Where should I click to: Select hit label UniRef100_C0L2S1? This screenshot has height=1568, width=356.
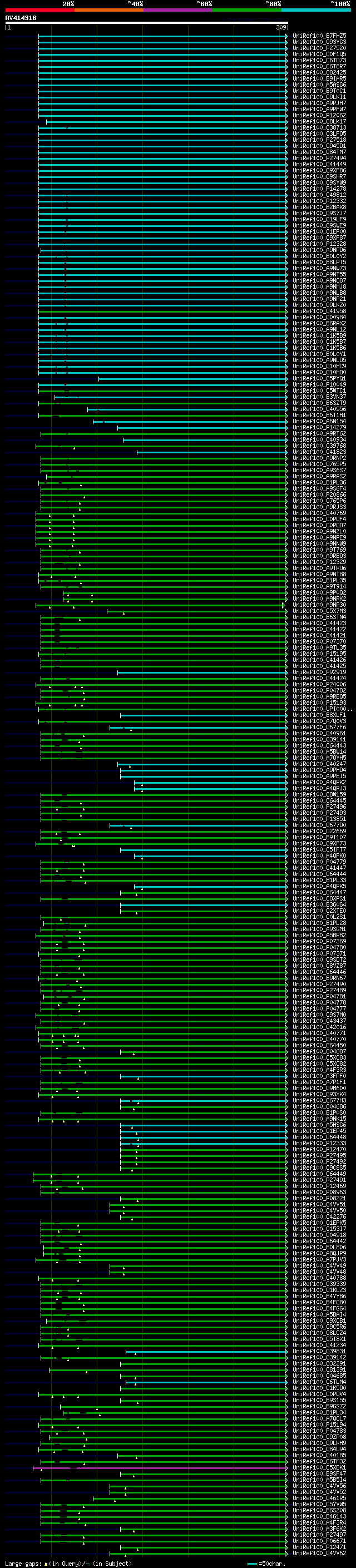click(x=319, y=917)
